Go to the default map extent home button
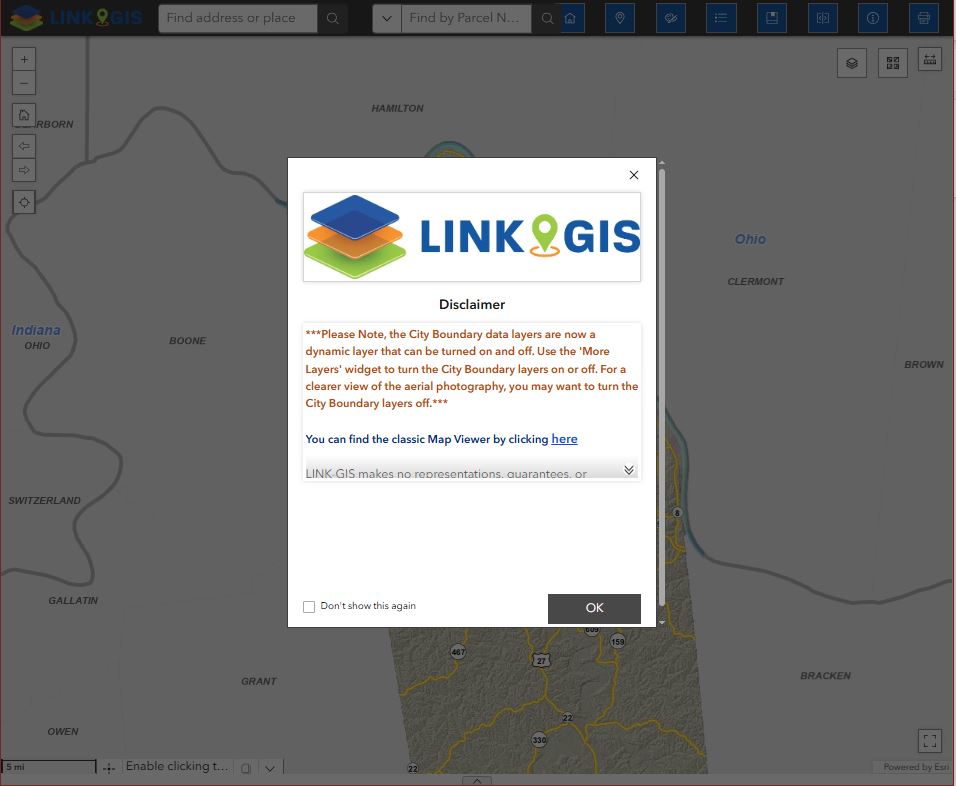Screen dimensions: 956x786 pyautogui.click(x=24, y=115)
